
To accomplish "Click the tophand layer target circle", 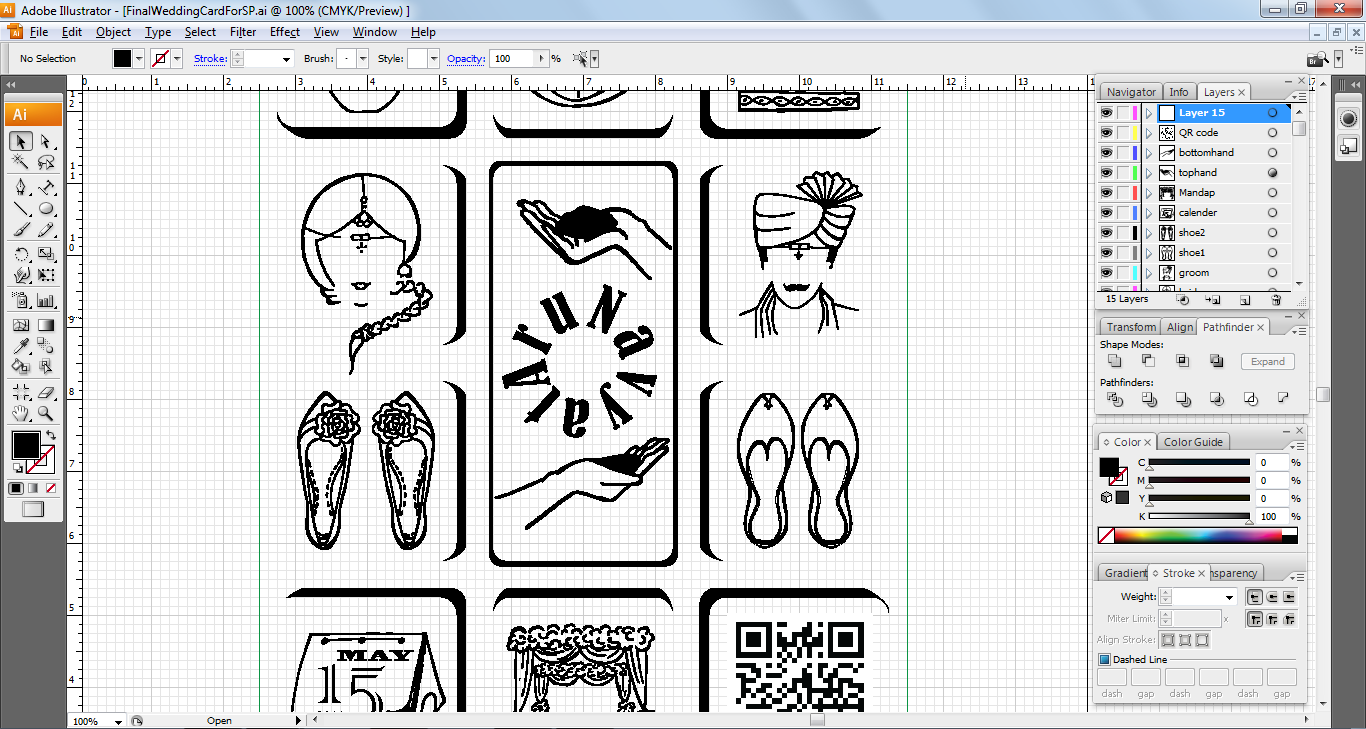I will click(1272, 173).
